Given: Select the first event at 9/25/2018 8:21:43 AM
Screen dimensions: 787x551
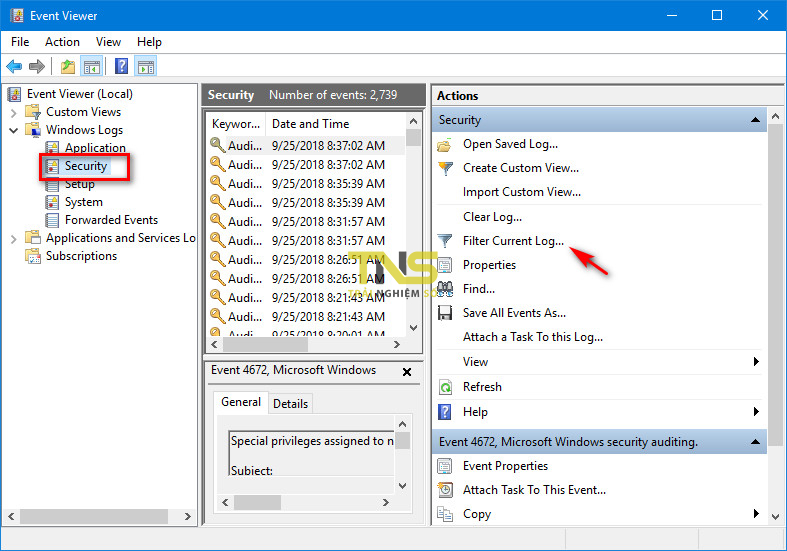Looking at the screenshot, I should 307,298.
